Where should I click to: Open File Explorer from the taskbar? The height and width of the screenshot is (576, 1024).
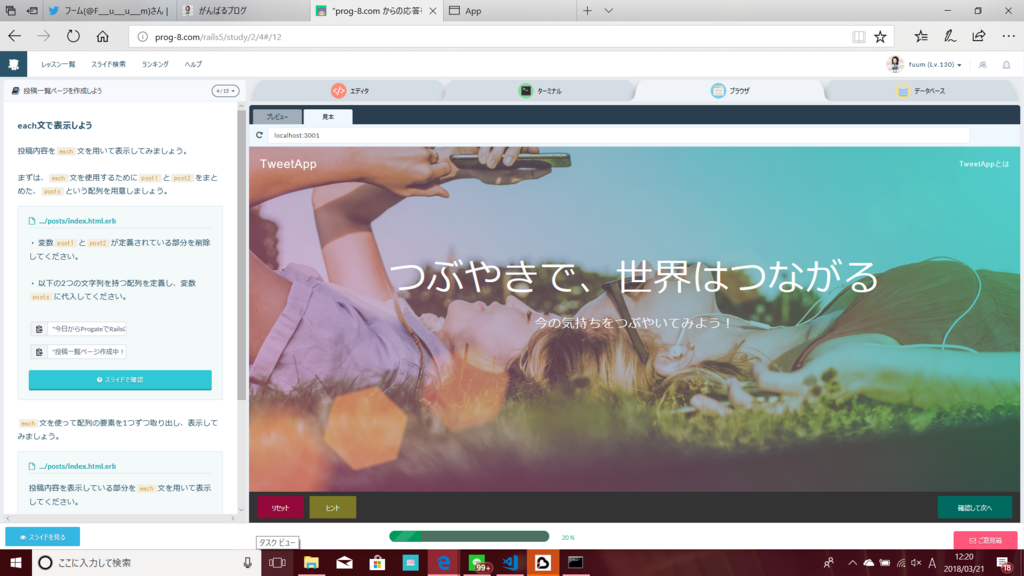click(x=311, y=562)
